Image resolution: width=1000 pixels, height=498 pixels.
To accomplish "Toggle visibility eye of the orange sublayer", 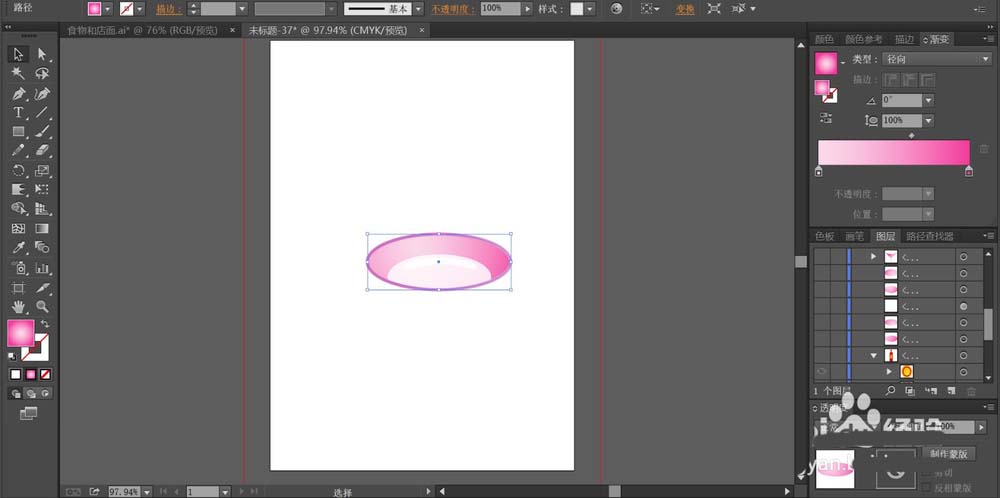I will [821, 371].
